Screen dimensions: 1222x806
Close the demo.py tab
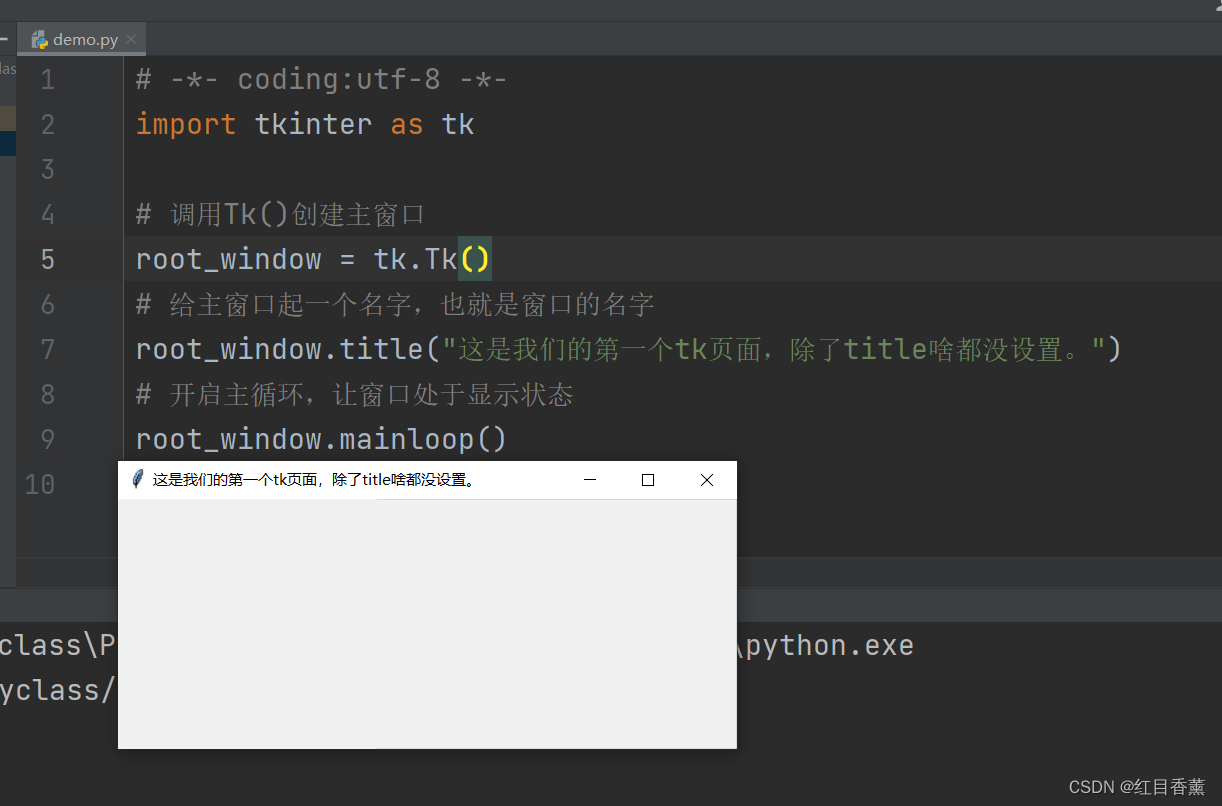131,40
